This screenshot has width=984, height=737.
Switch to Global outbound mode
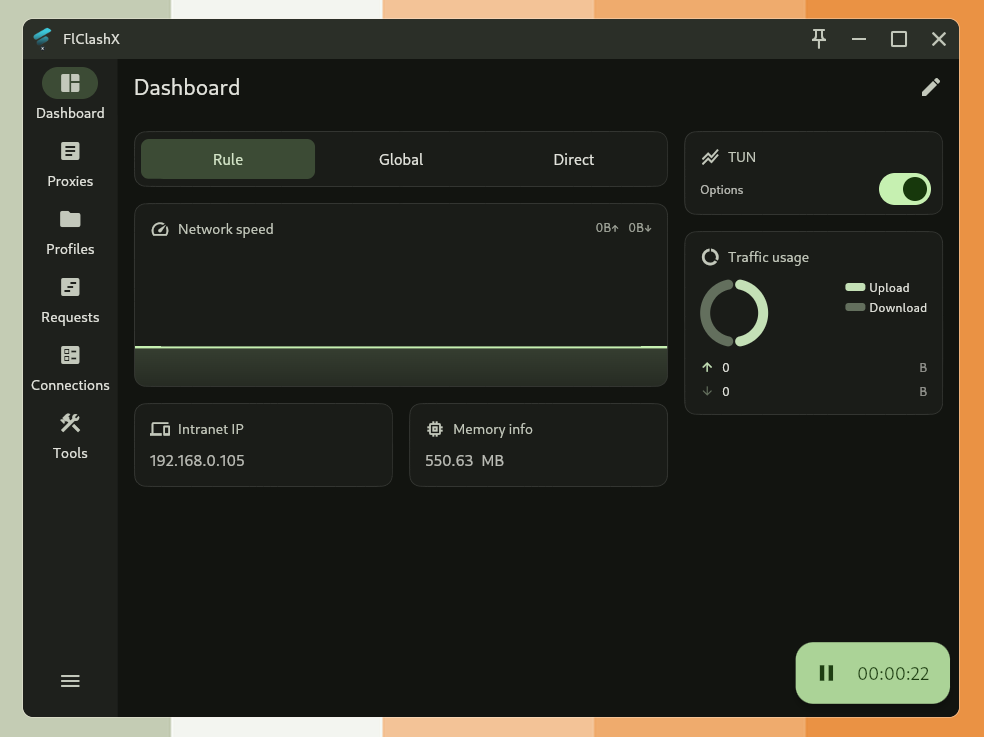[401, 159]
